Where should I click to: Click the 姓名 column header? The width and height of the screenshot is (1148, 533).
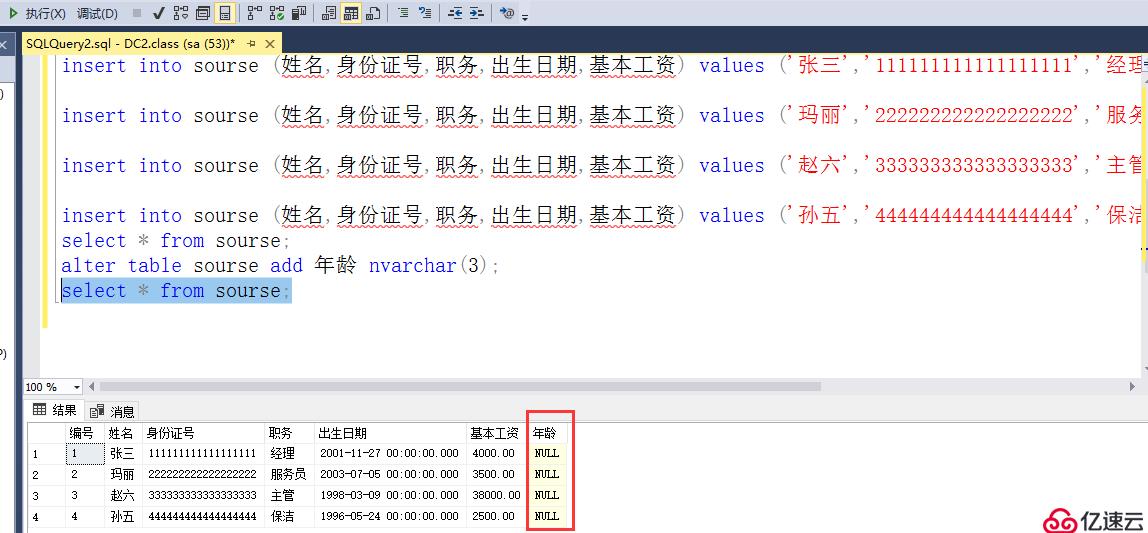point(124,433)
